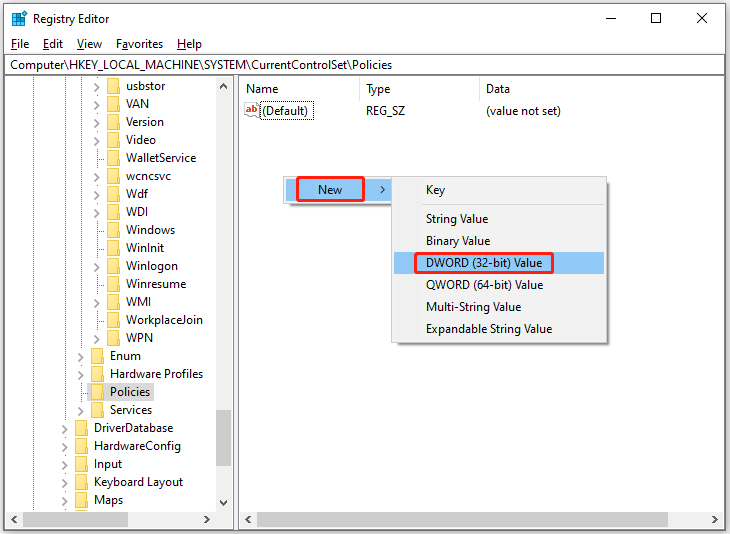Click the tree pane scroll up arrow
The image size is (730, 534).
point(223,87)
